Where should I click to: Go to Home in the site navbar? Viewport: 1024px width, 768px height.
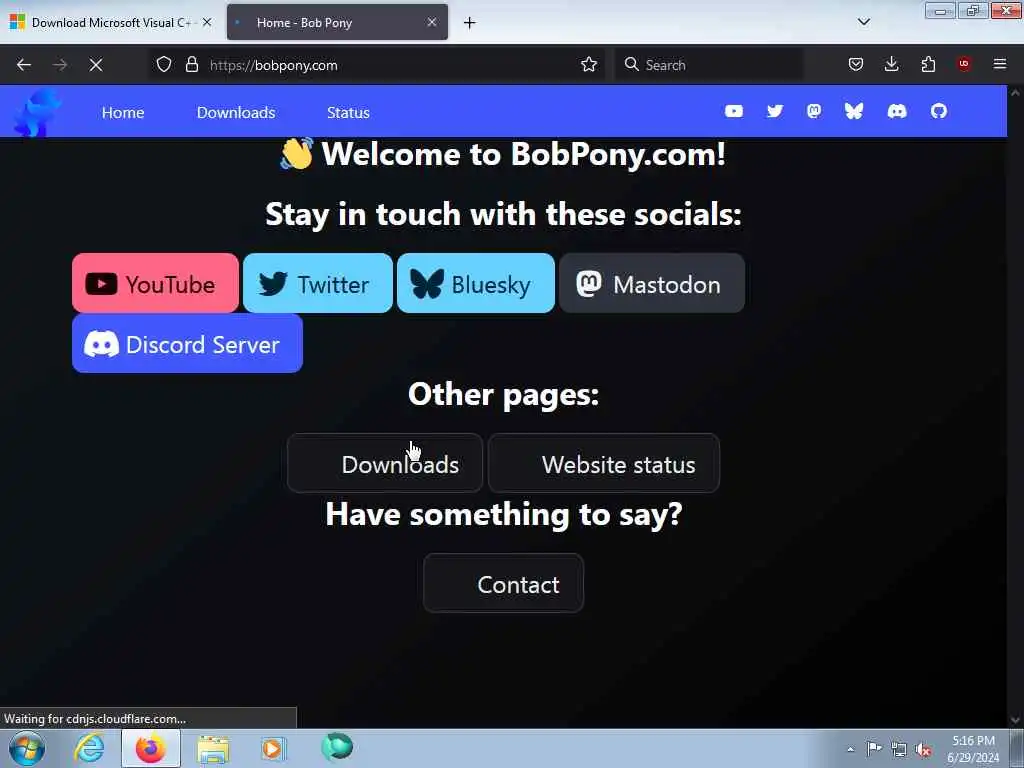[x=123, y=112]
